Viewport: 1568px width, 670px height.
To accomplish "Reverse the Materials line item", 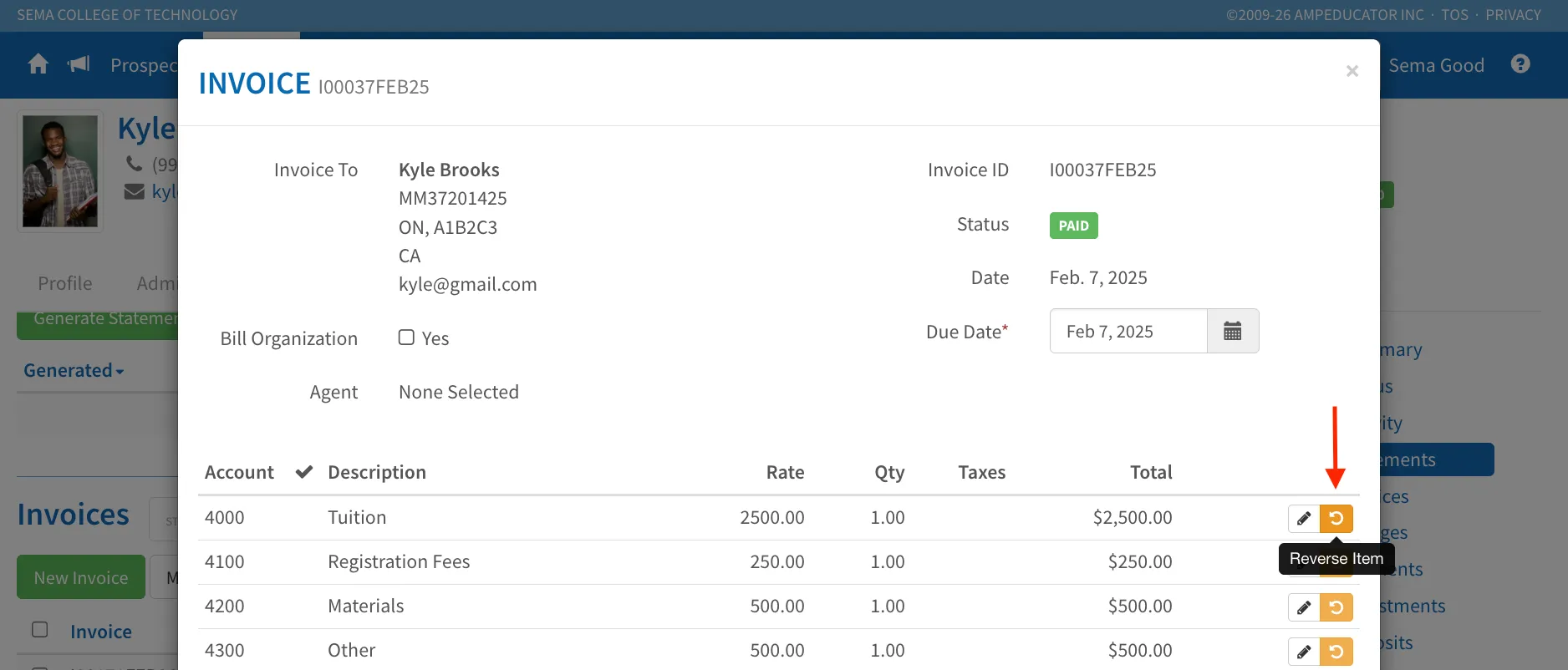I will pos(1336,607).
